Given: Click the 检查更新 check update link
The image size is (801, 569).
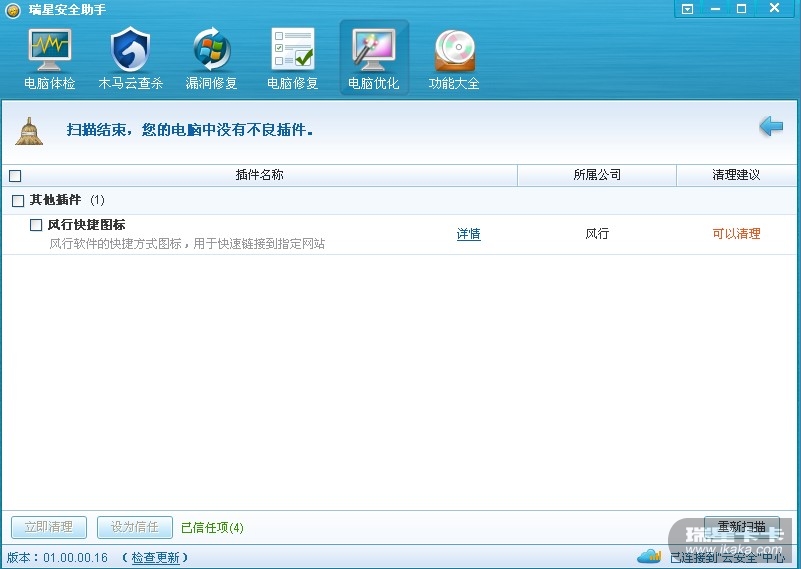Looking at the screenshot, I should (x=156, y=557).
